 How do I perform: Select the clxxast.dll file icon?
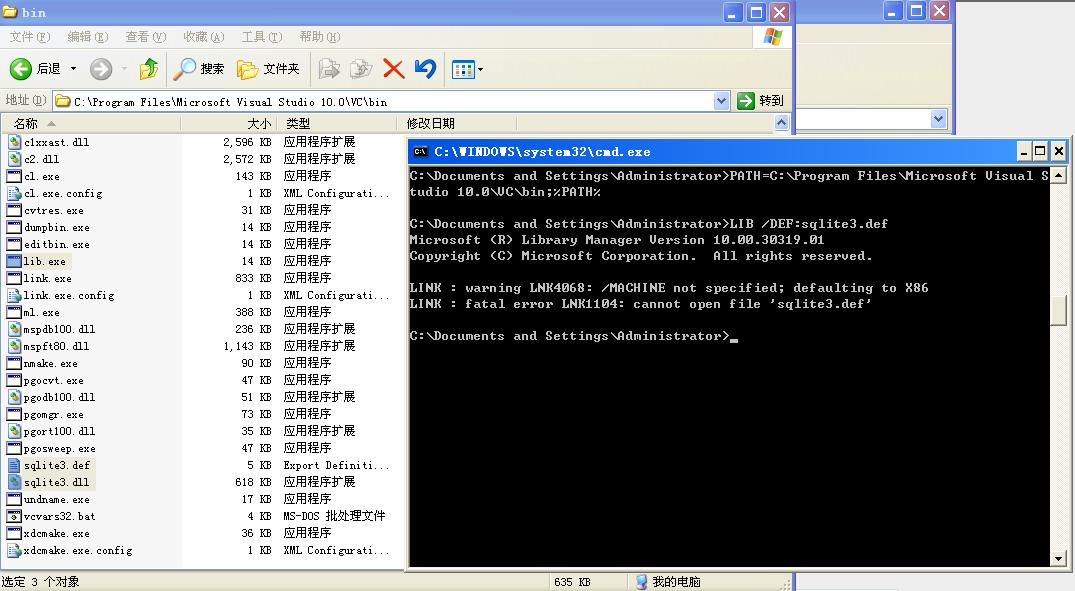click(x=14, y=142)
